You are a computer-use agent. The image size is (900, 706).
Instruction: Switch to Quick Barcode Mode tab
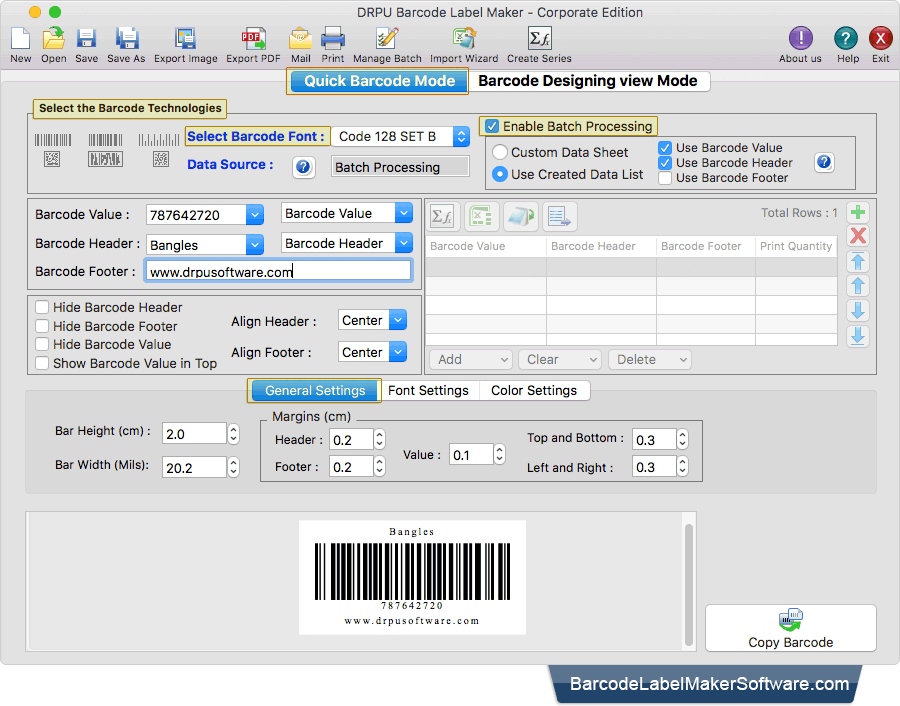point(379,81)
